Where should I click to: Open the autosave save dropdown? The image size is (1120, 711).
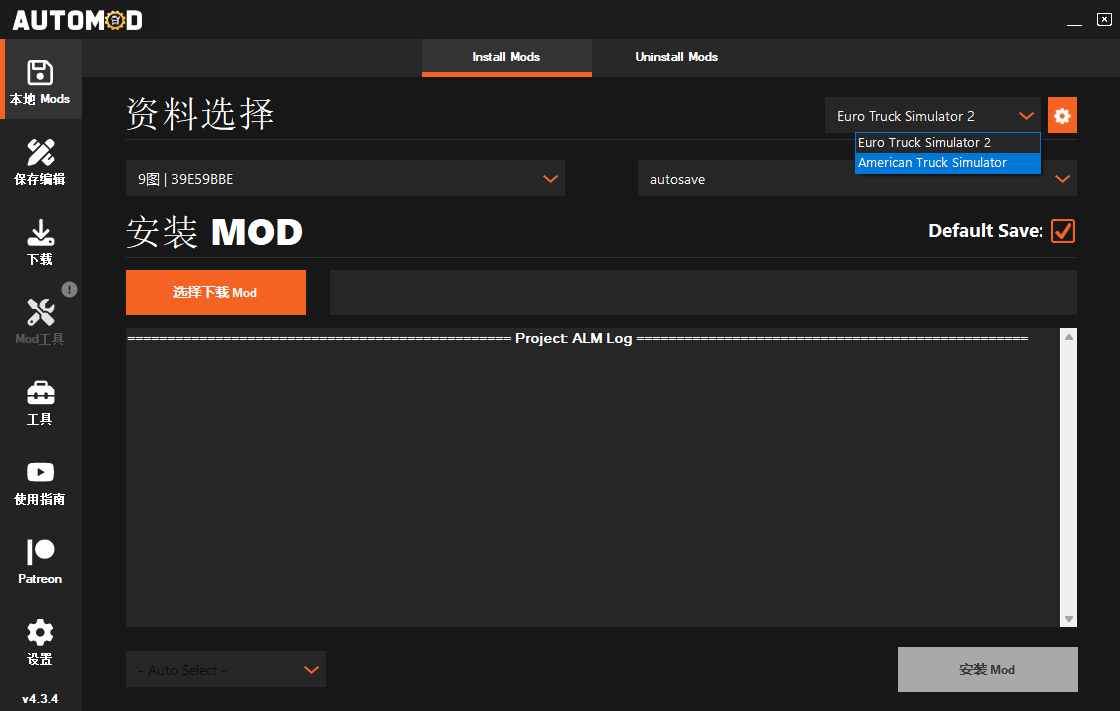point(857,179)
